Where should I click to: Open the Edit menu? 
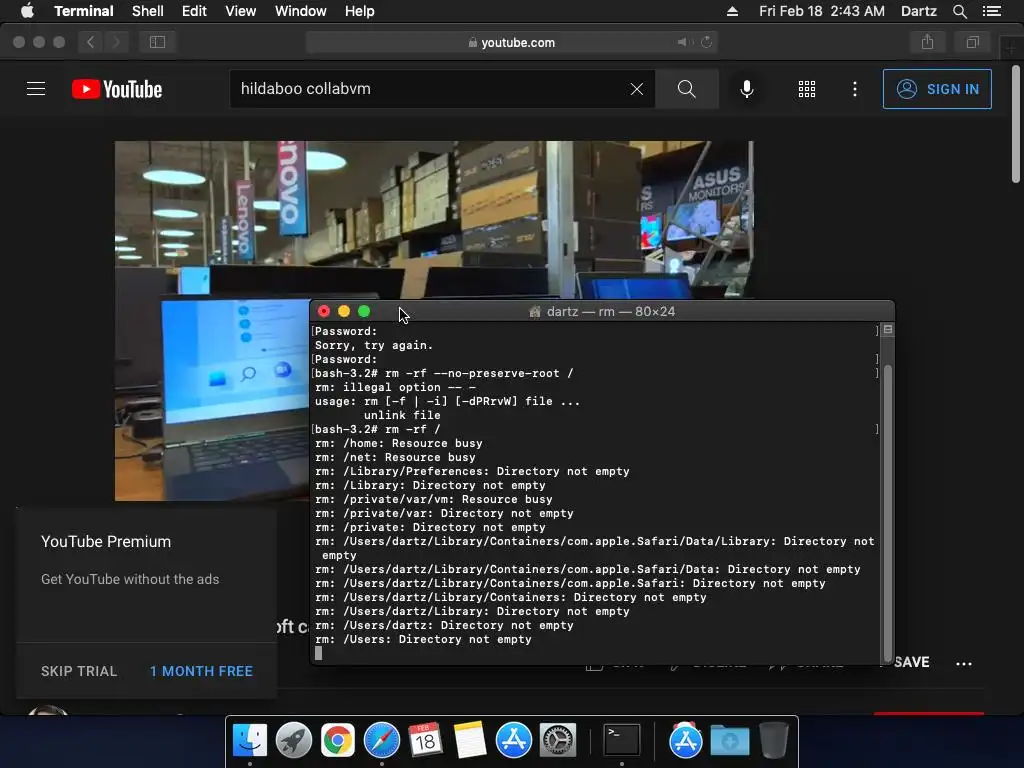(x=194, y=11)
